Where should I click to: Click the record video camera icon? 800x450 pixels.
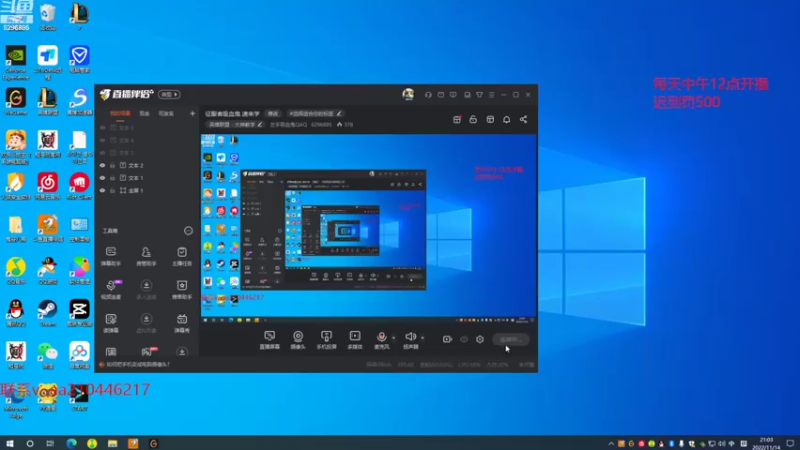pyautogui.click(x=447, y=339)
